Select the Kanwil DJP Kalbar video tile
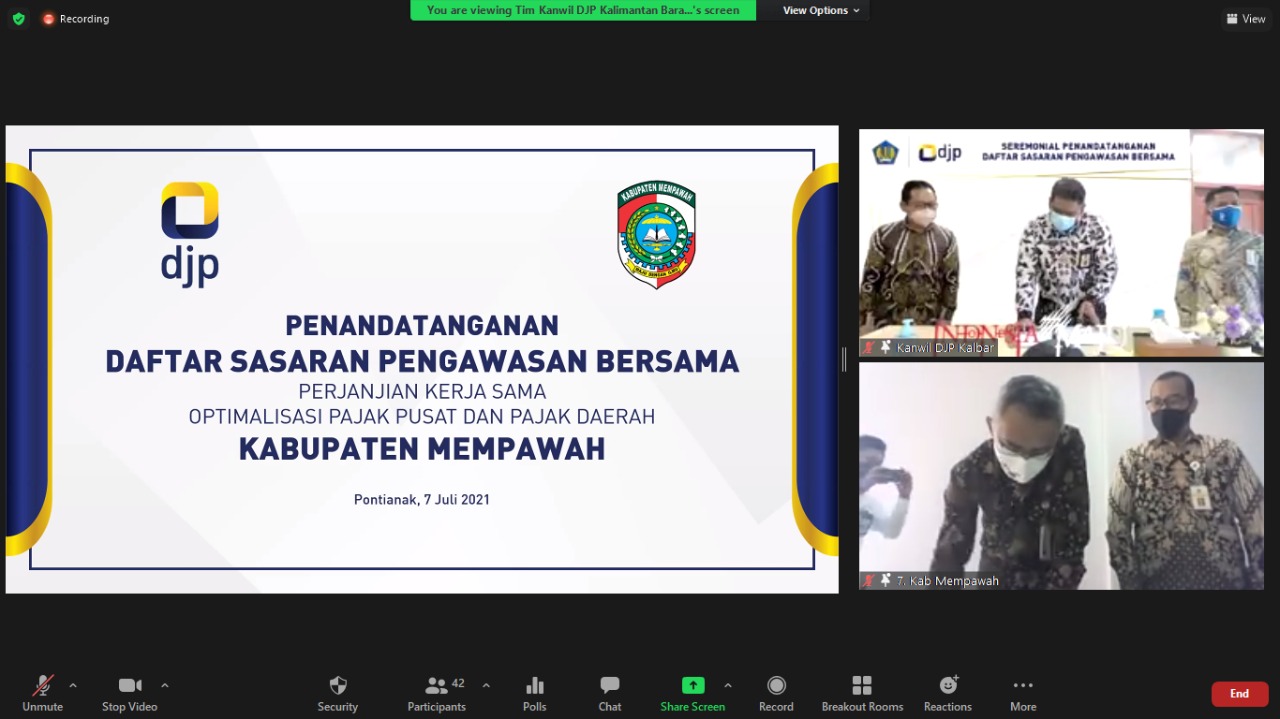The image size is (1280, 719). (x=1061, y=242)
